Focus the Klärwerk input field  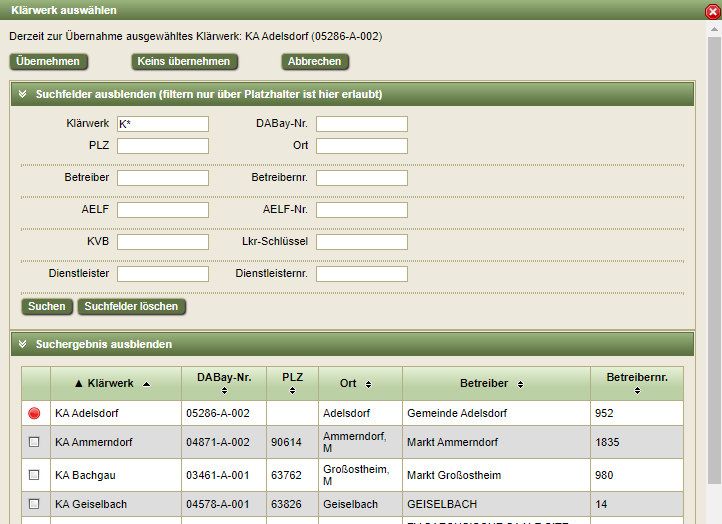pos(162,124)
